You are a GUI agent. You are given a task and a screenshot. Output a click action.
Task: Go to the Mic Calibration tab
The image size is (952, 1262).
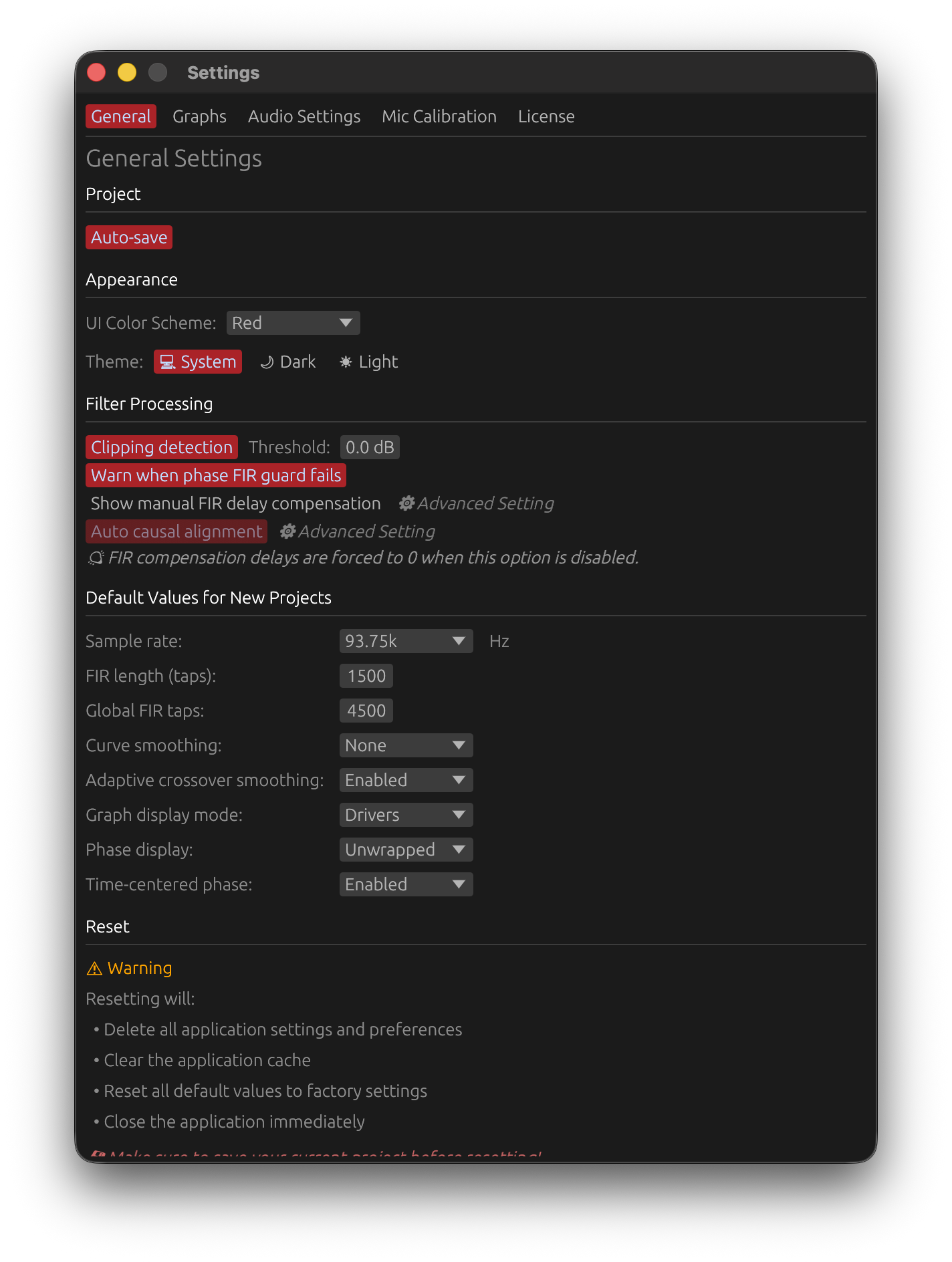click(x=439, y=116)
